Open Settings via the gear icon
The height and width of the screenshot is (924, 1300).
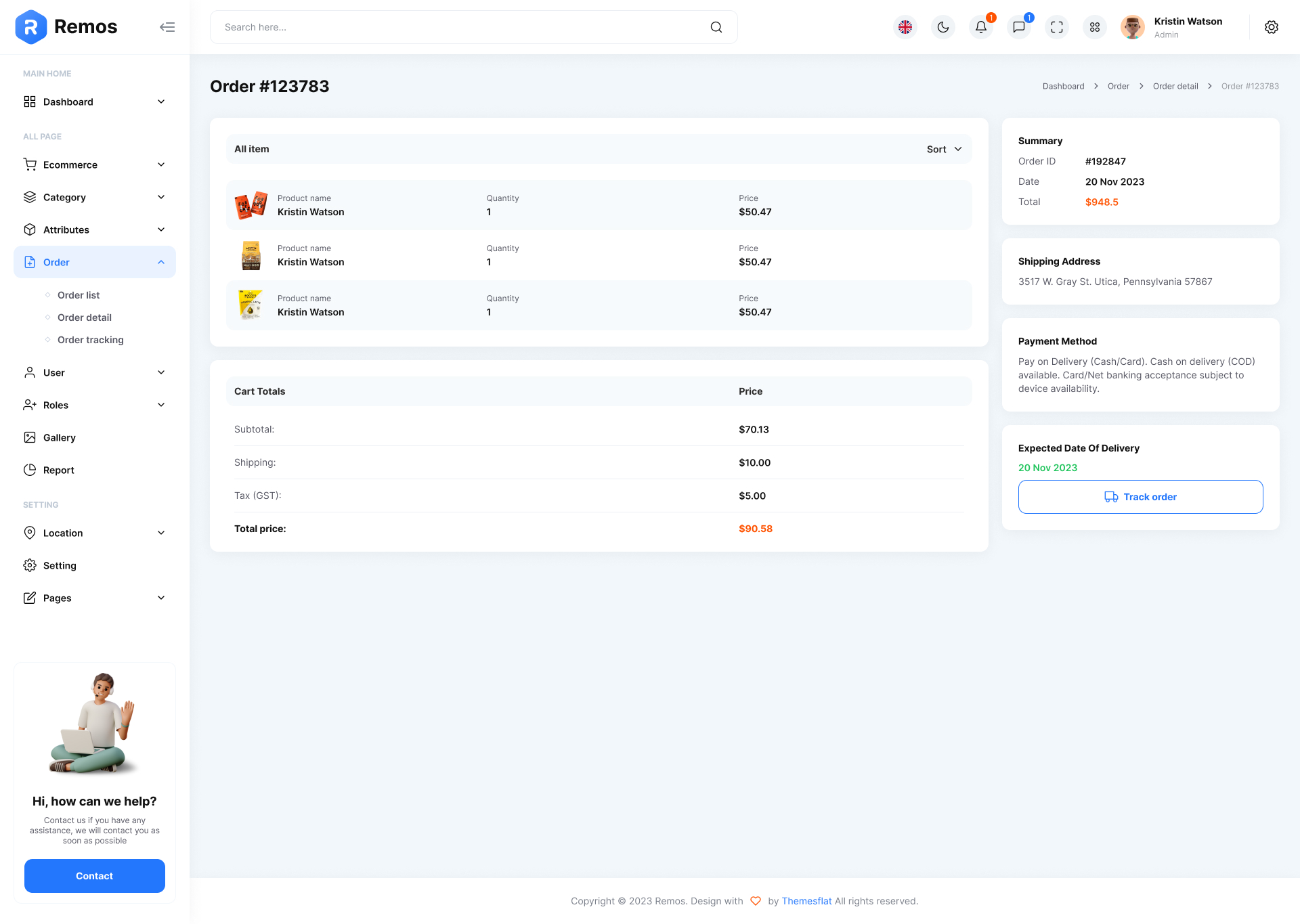(1272, 27)
